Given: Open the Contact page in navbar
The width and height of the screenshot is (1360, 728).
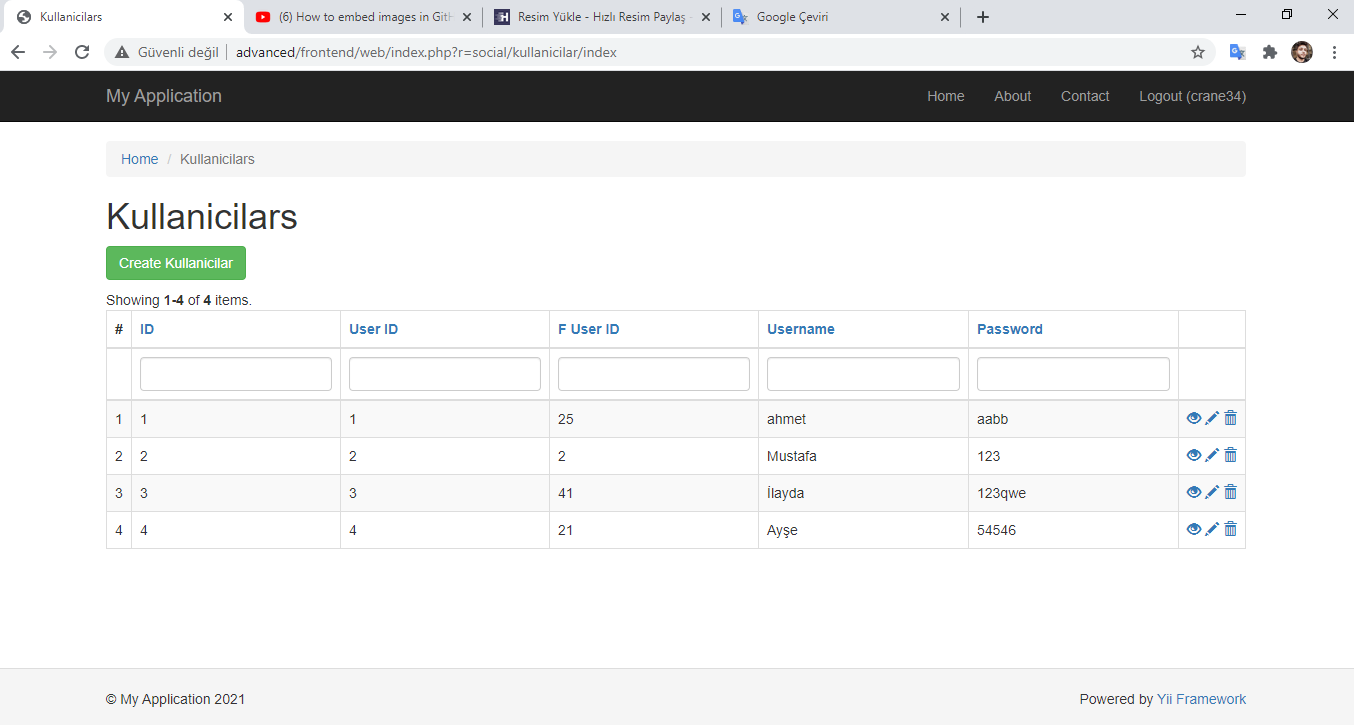Looking at the screenshot, I should point(1085,96).
